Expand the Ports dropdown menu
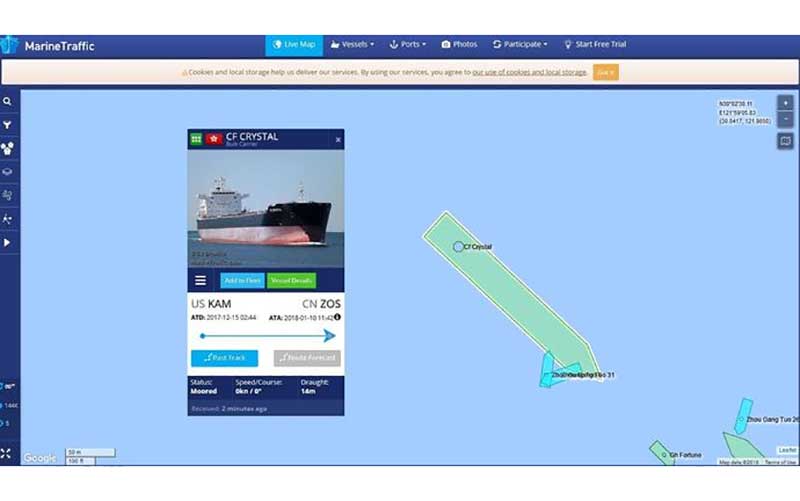The image size is (800, 501). pyautogui.click(x=408, y=44)
